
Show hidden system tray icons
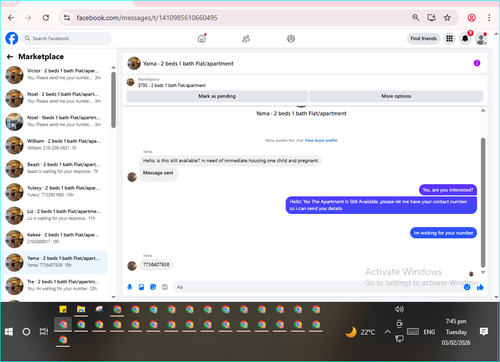tap(387, 332)
